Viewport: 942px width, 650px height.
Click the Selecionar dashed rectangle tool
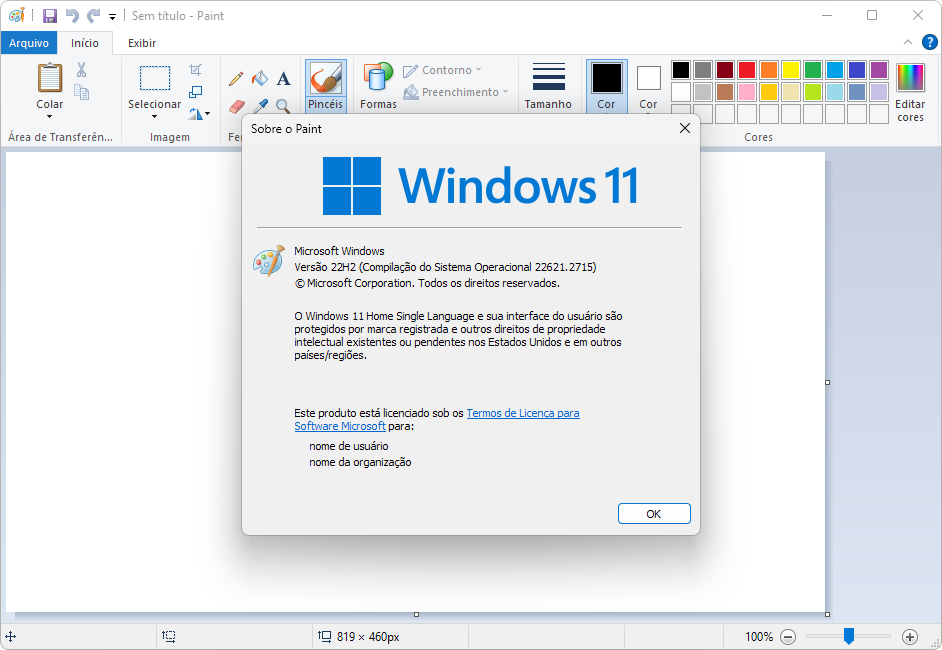(155, 77)
